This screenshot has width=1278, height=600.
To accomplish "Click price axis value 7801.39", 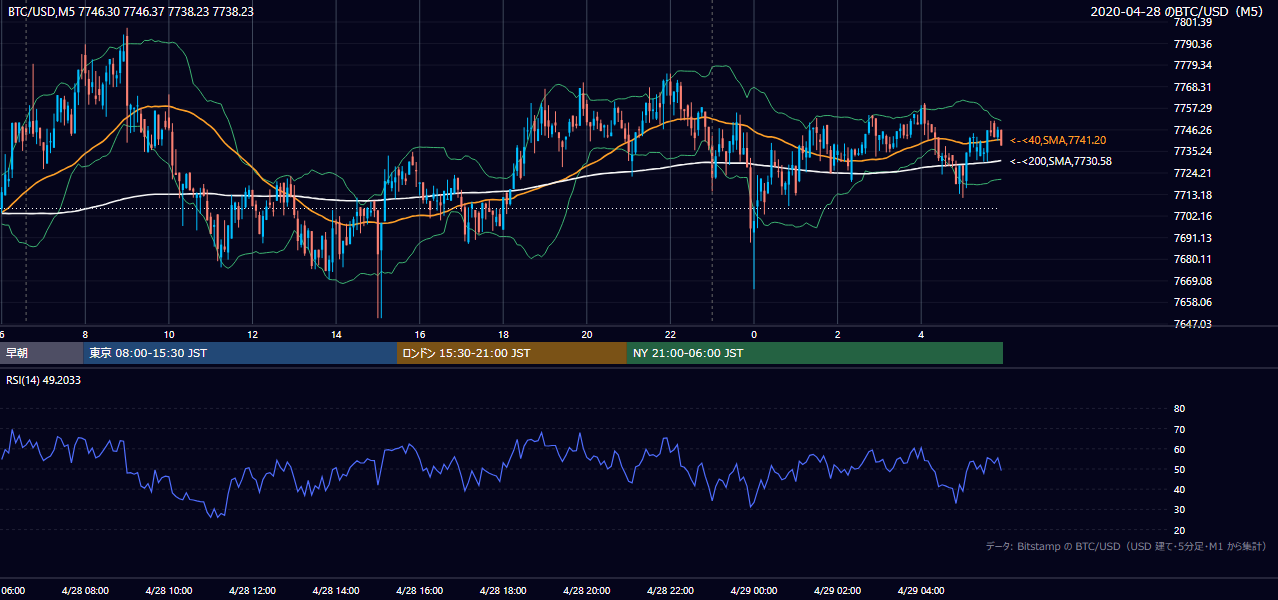I will 1193,22.
